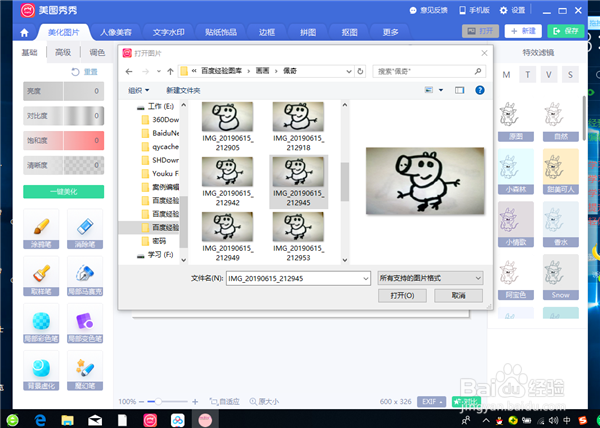The height and width of the screenshot is (428, 600).
Task: Select the 背景虚化 blur tool
Action: [41, 370]
